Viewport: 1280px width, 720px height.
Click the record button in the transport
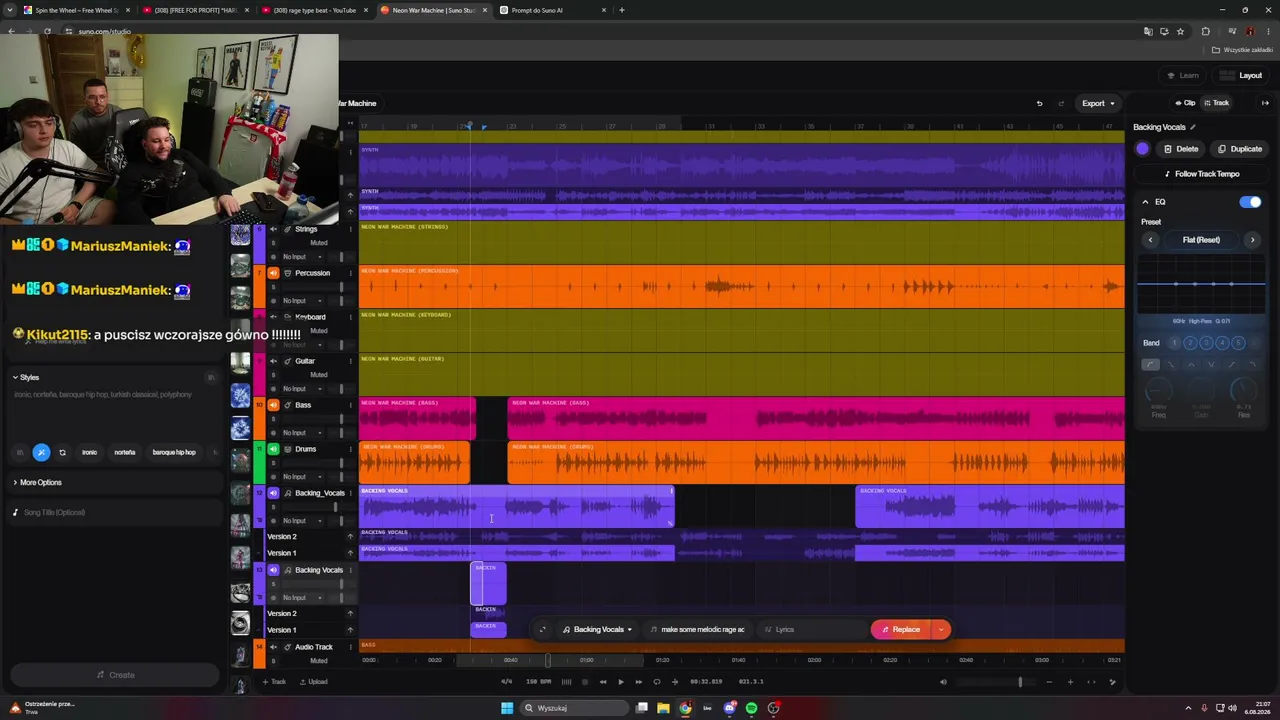(585, 682)
